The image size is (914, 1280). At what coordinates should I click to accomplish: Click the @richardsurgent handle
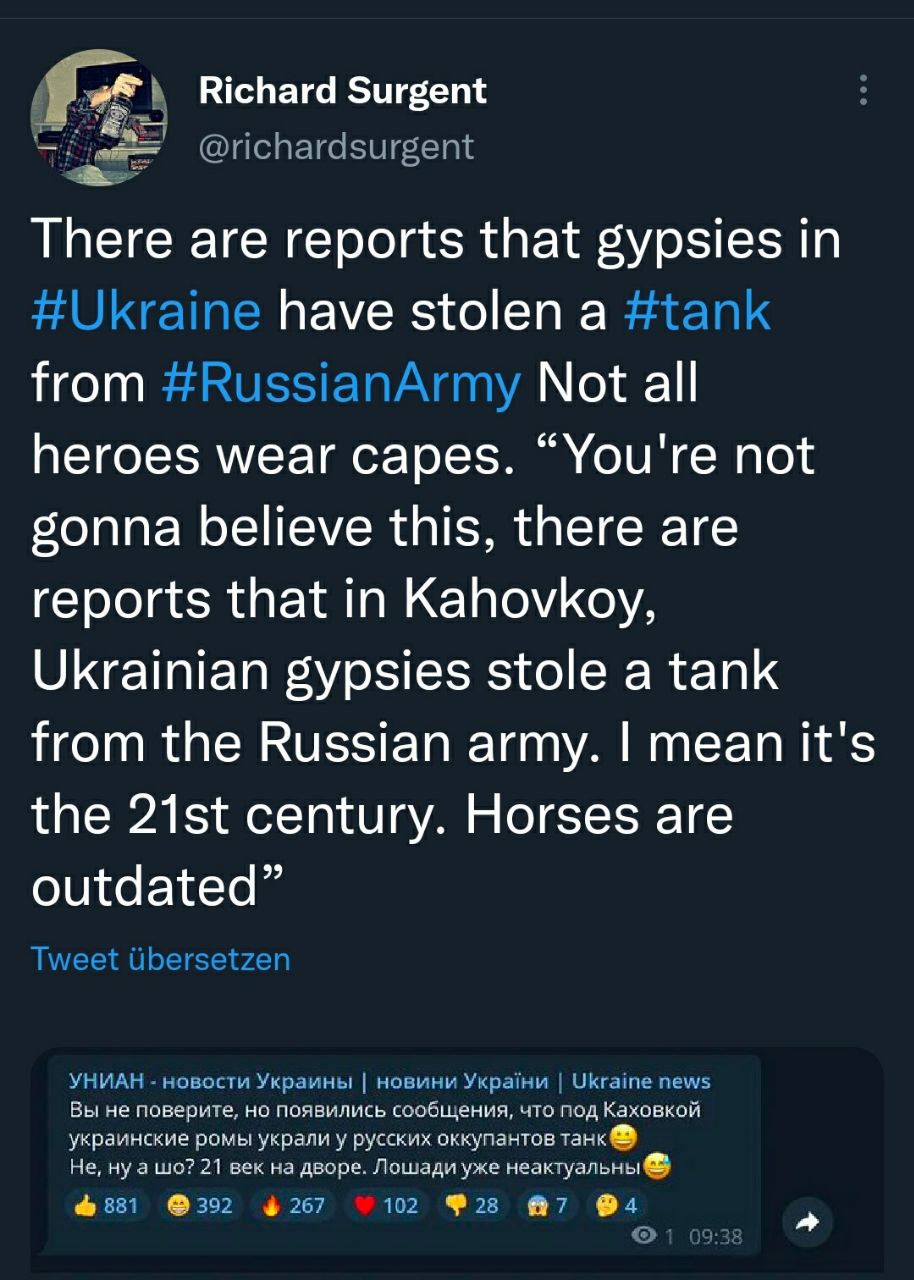click(x=336, y=147)
